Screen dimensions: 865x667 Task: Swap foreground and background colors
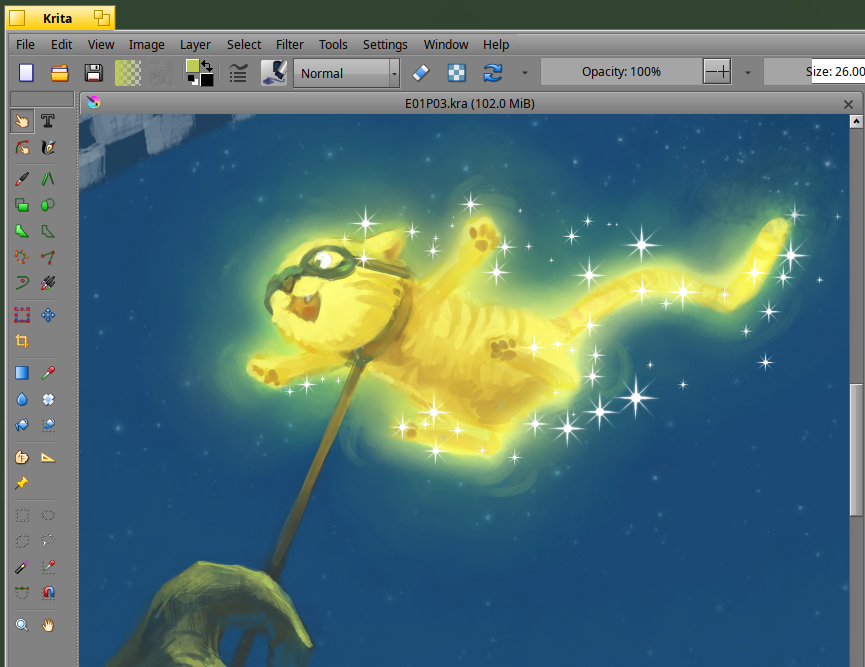tap(207, 65)
